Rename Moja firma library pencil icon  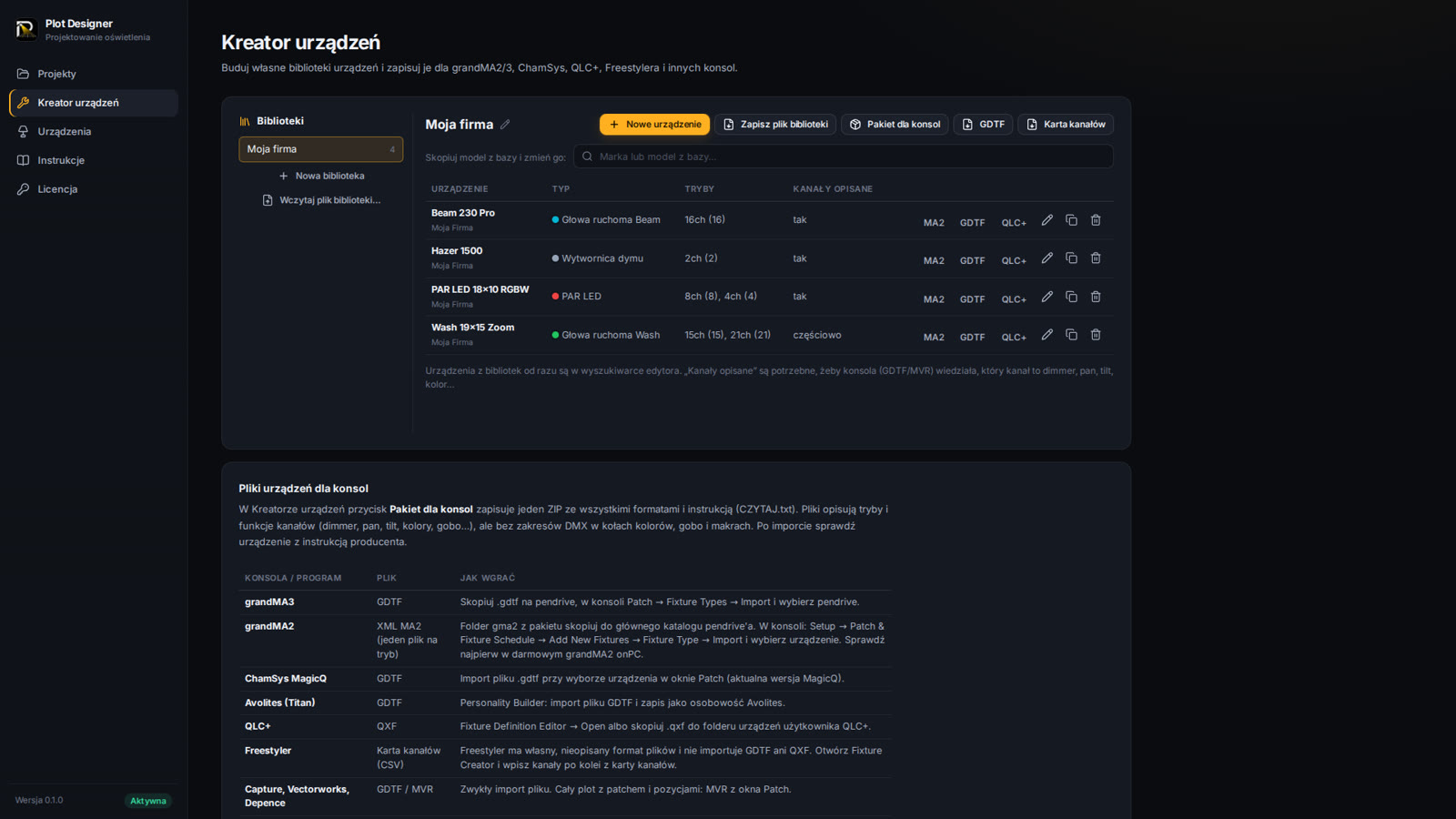pos(505,125)
